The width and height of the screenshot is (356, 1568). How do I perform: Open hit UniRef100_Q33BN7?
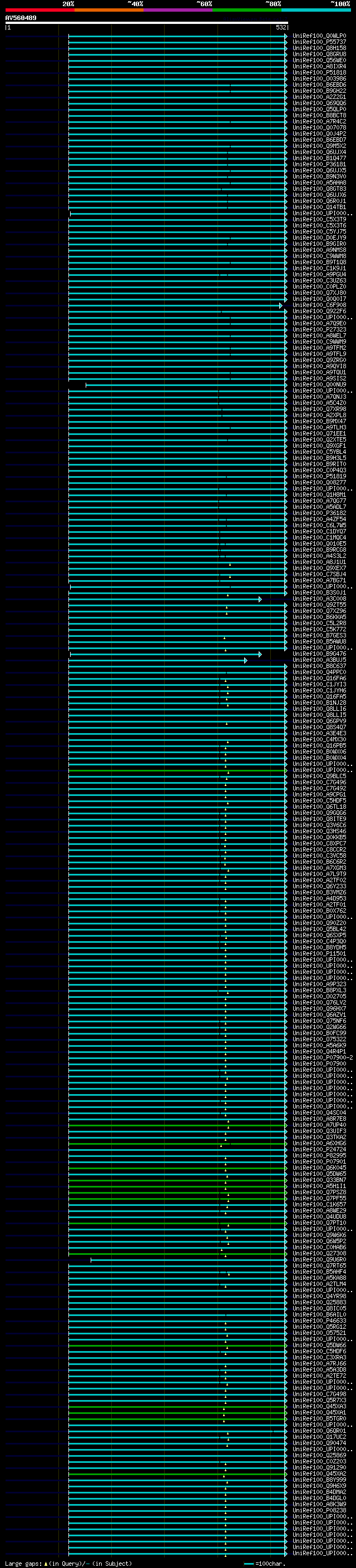(x=319, y=1180)
